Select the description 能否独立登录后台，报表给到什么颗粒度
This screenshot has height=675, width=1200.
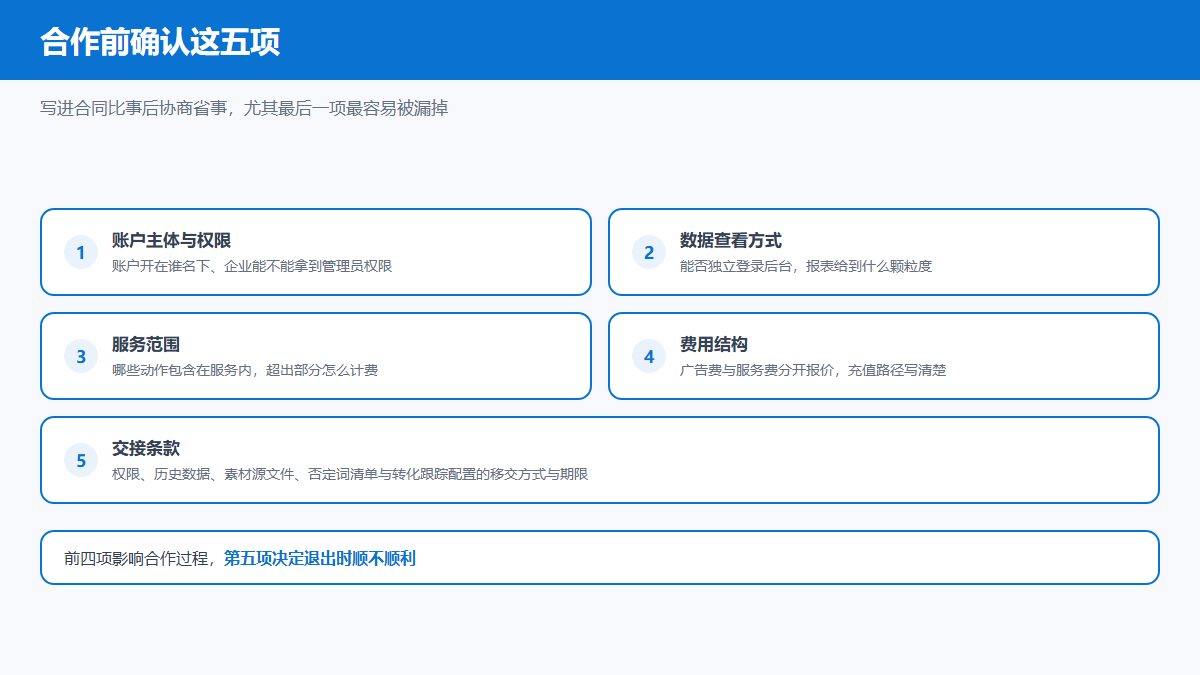[806, 266]
